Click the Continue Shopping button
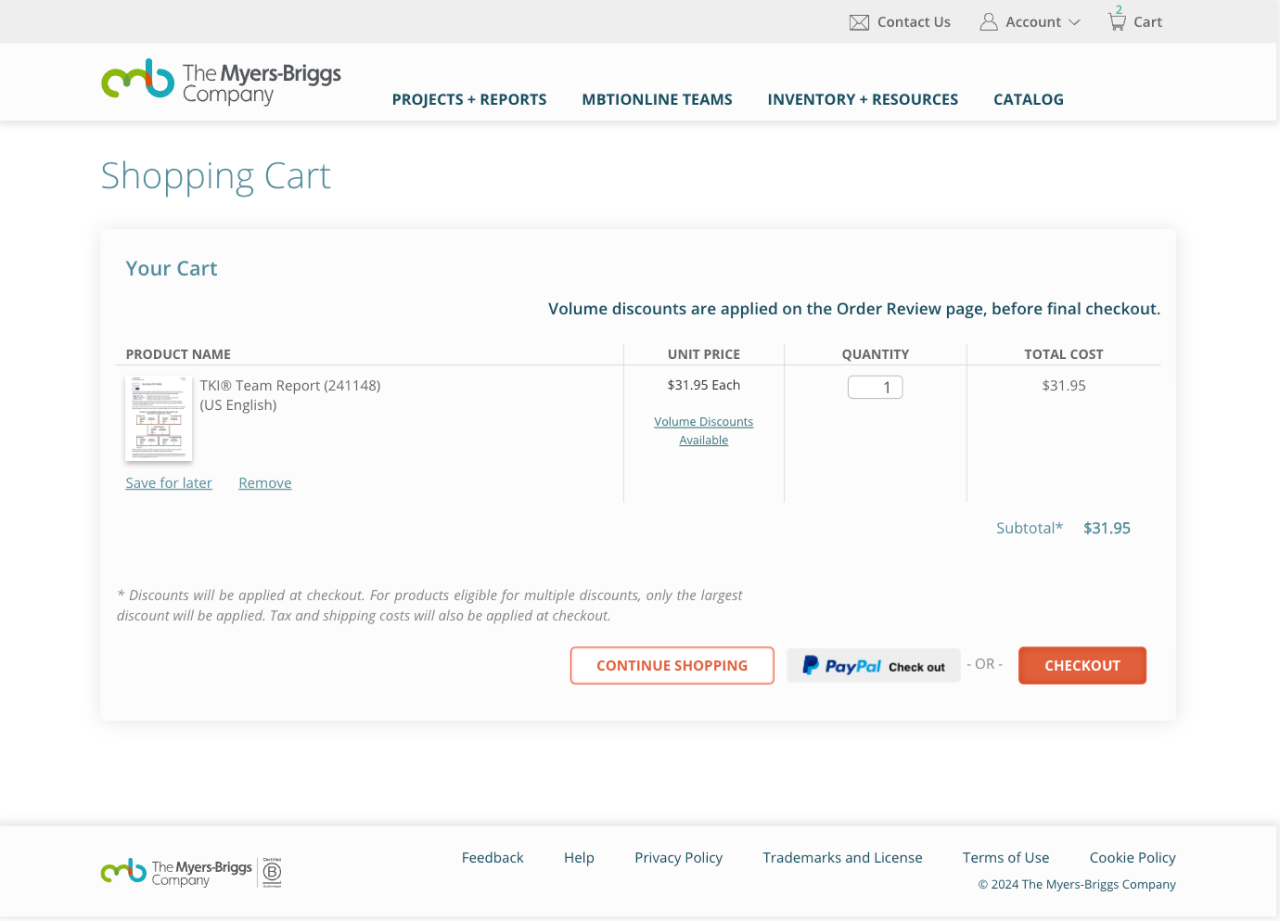The image size is (1280, 922). click(x=672, y=665)
